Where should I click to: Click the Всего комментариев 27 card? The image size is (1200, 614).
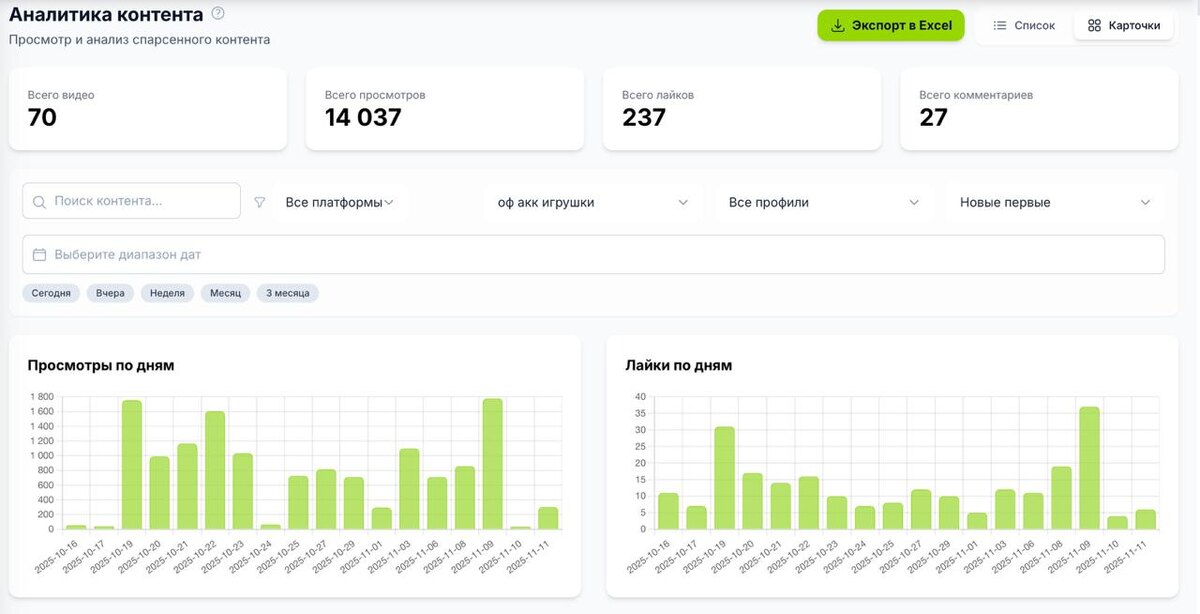tap(1039, 109)
